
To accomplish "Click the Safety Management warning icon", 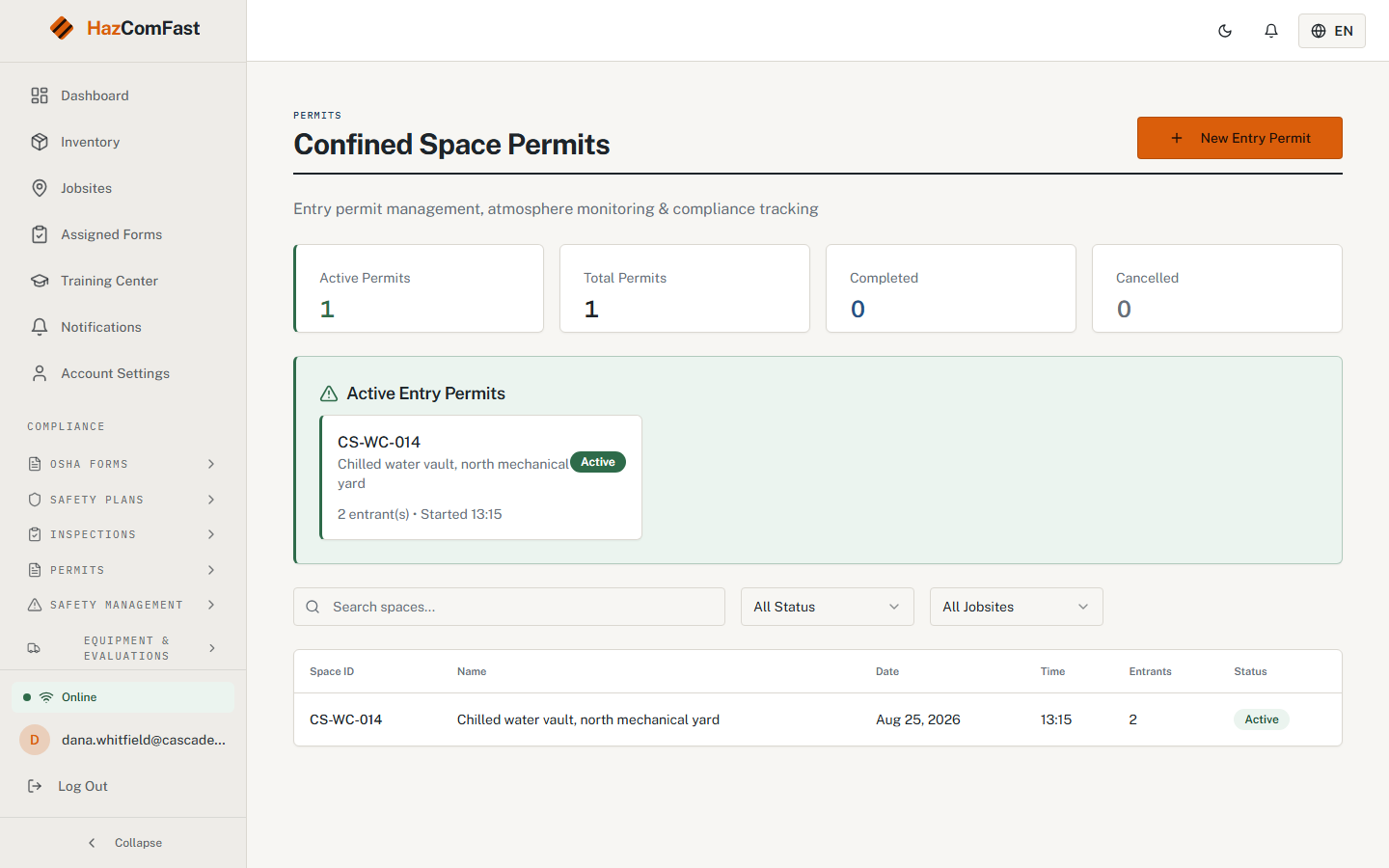I will (35, 605).
